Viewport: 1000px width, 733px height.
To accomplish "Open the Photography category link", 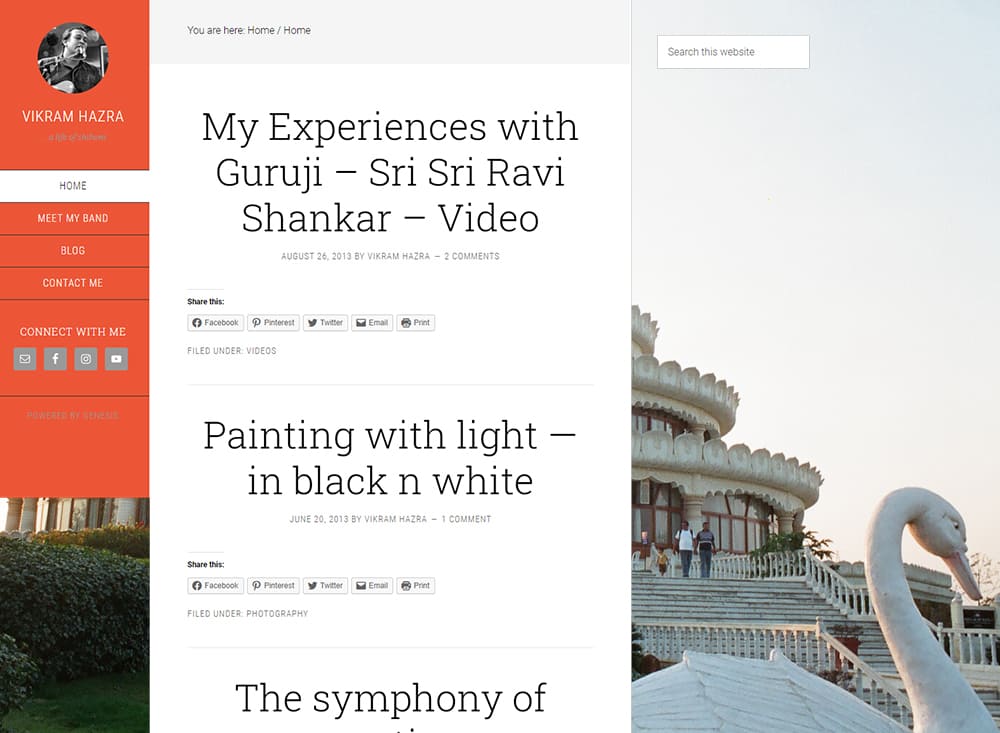I will (x=277, y=614).
